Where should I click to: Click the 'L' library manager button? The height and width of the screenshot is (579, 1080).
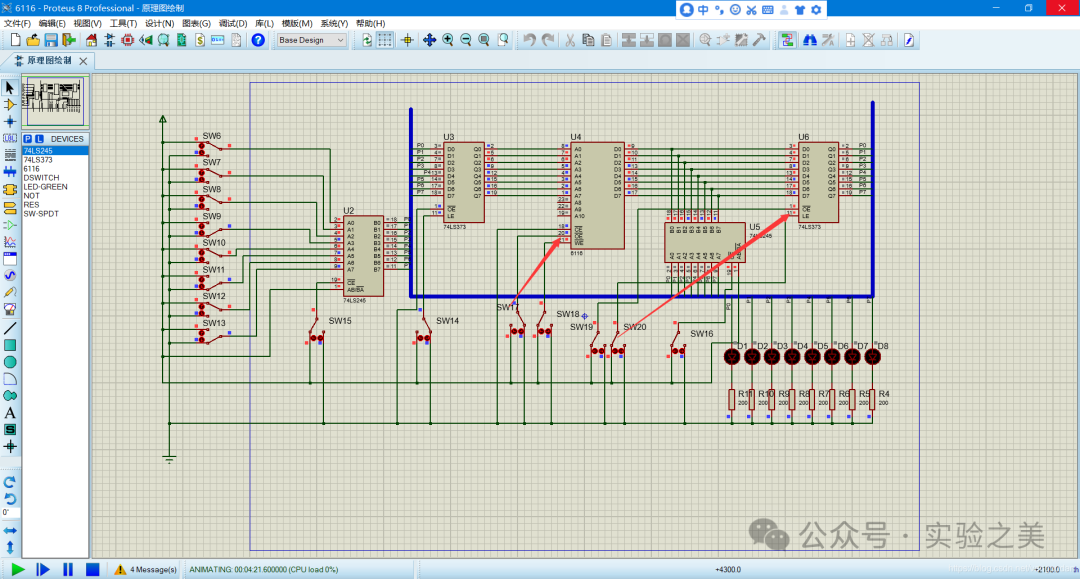coord(39,138)
